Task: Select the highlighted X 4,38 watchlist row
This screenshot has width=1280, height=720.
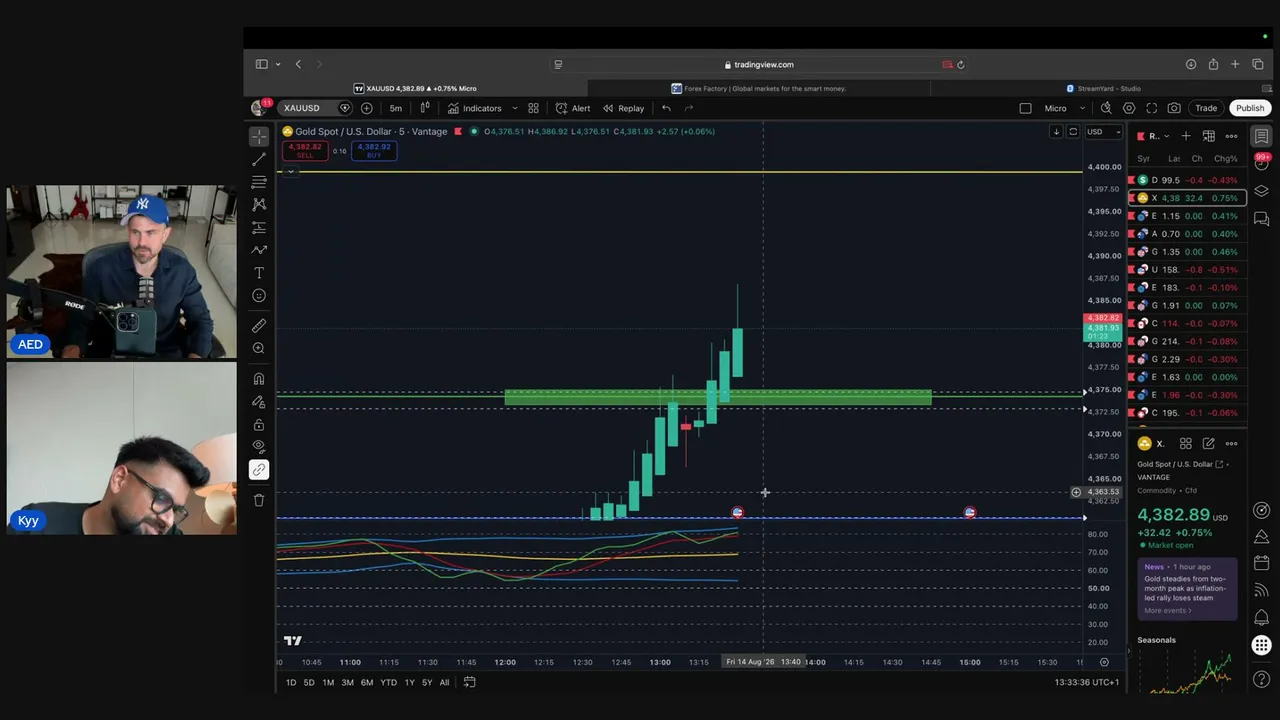Action: point(1186,198)
